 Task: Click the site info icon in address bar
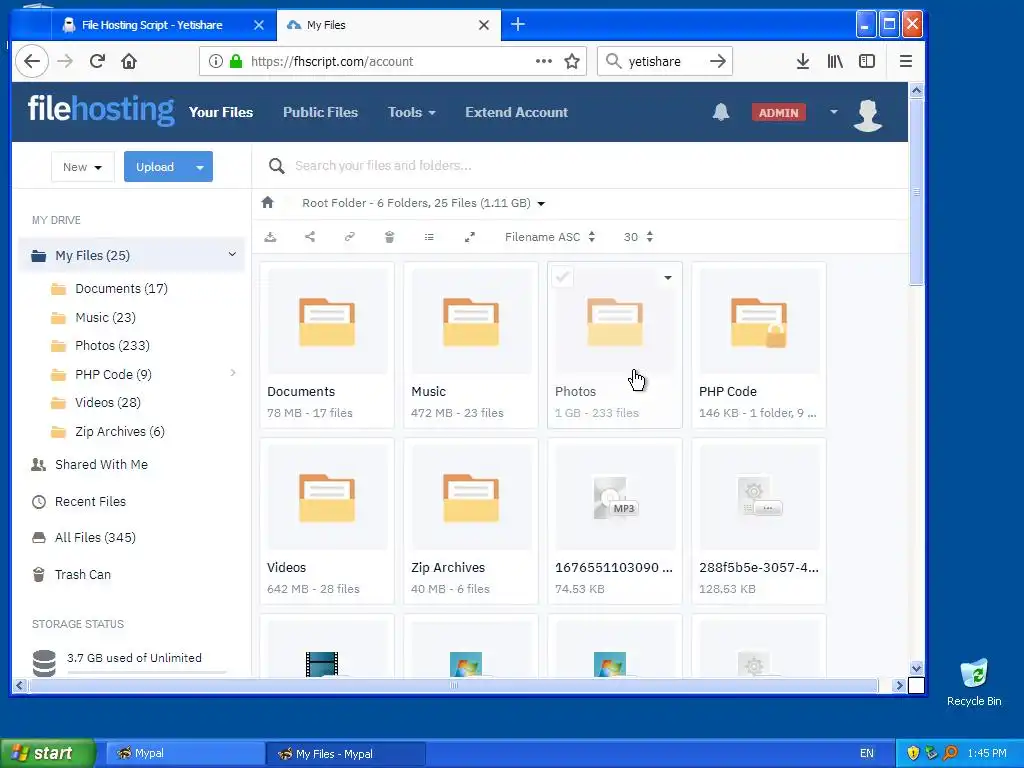pyautogui.click(x=216, y=61)
